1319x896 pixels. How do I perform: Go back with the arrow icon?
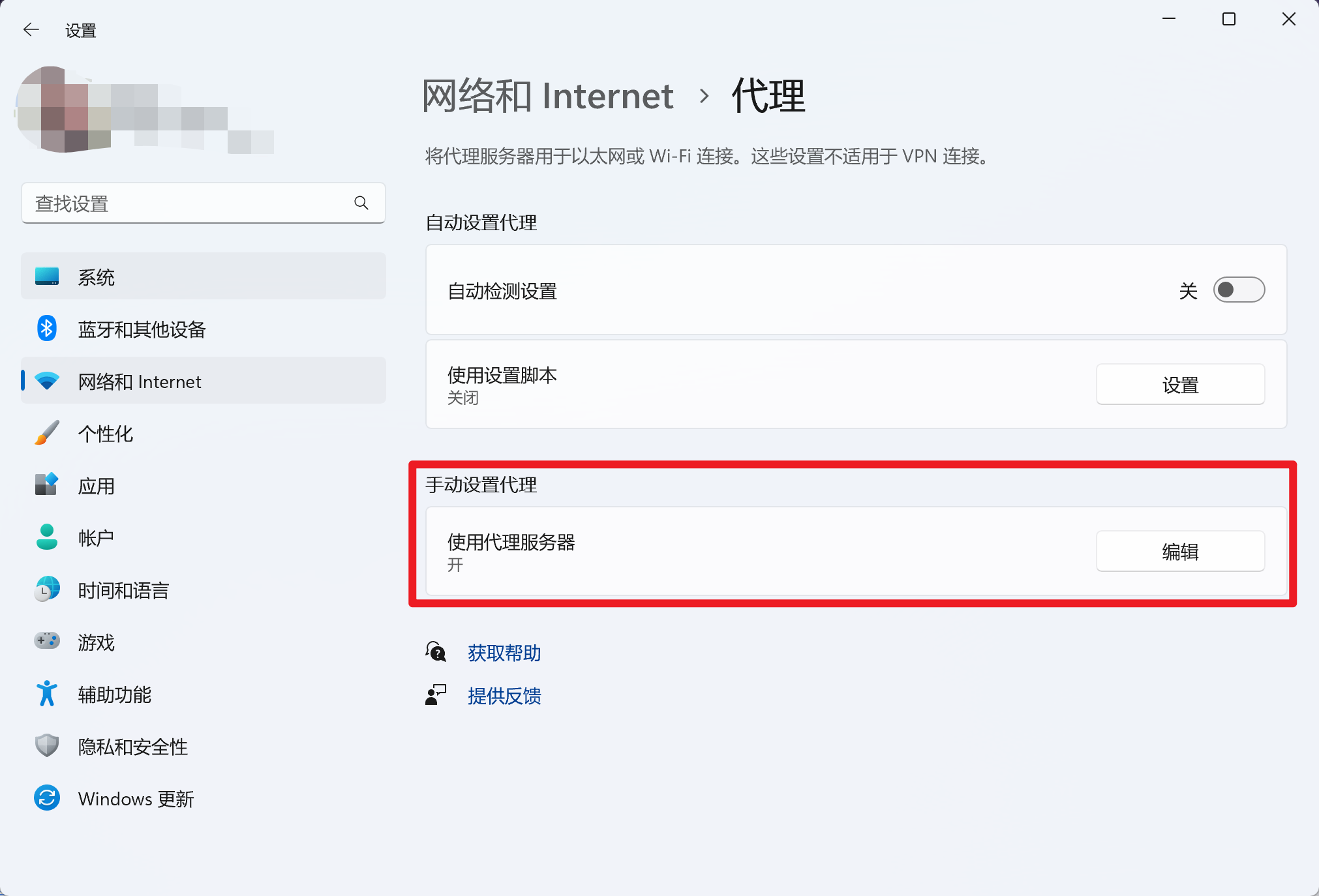pos(31,29)
